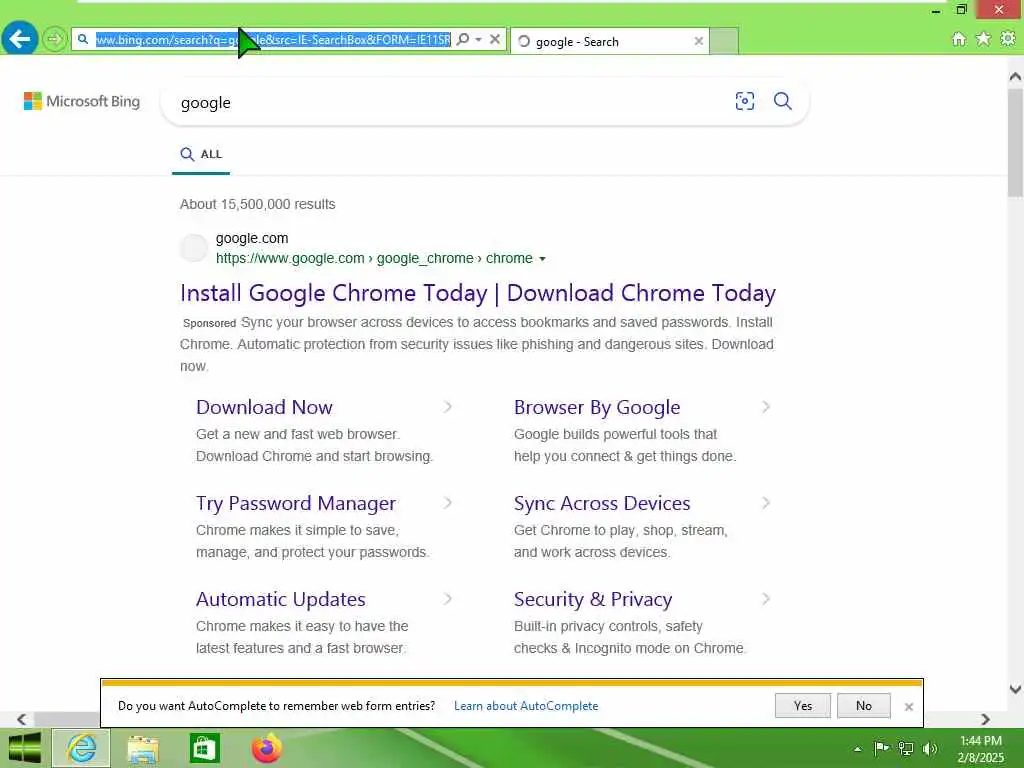Open 'Learn about AutoComplete' link
The width and height of the screenshot is (1024, 768).
(x=526, y=706)
